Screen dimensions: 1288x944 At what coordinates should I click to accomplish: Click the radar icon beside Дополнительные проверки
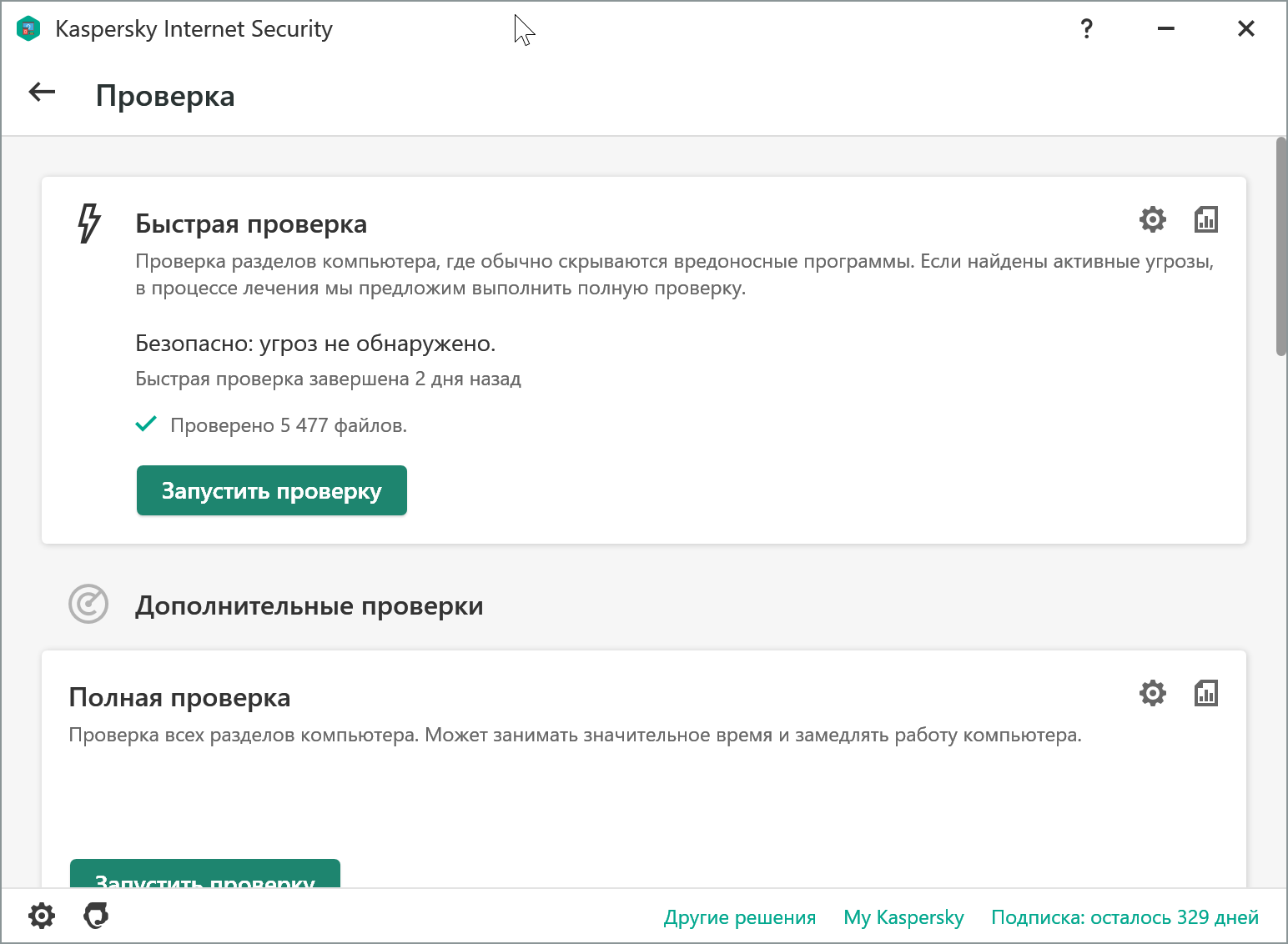tap(88, 605)
